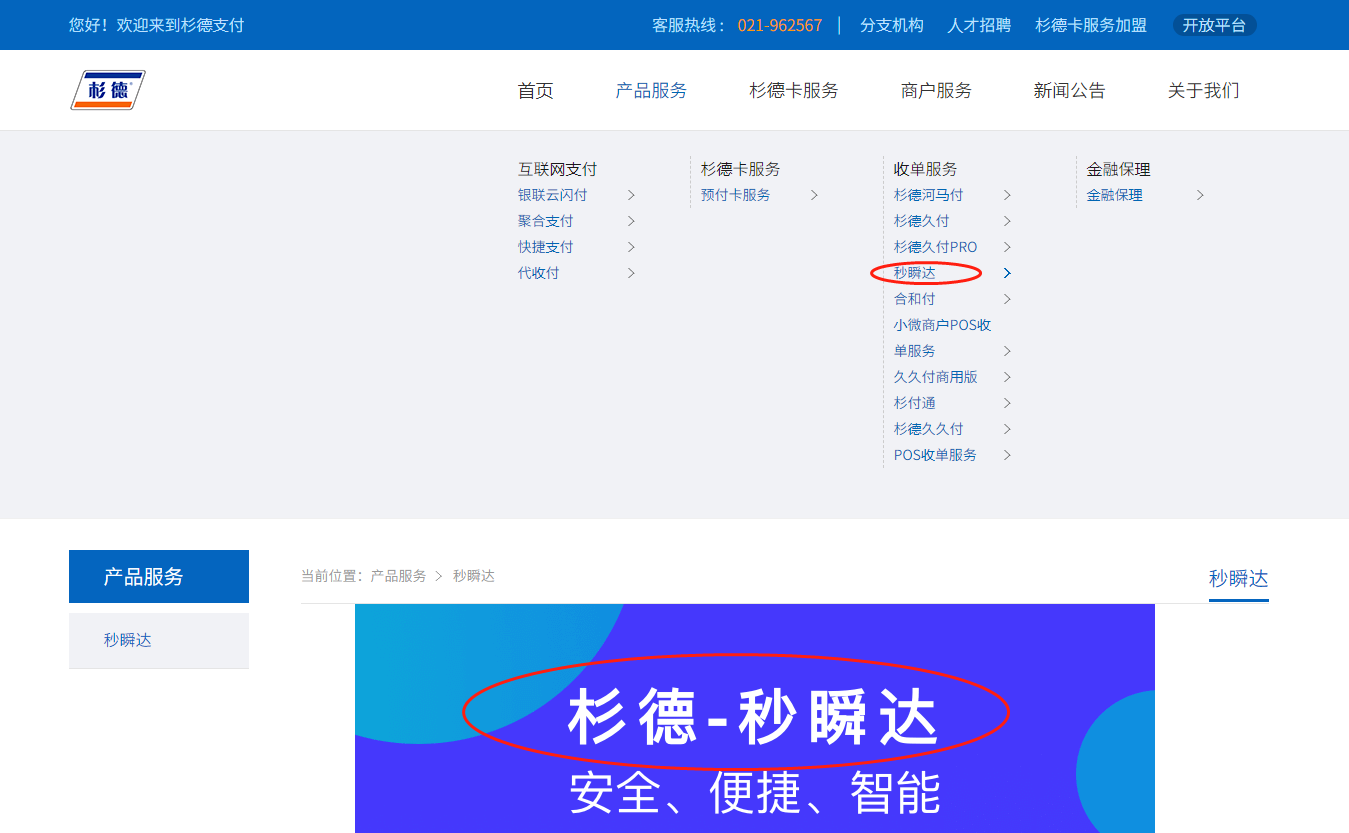Image resolution: width=1349 pixels, height=833 pixels.
Task: Click chevron beside 杉付通
Action: tap(1007, 403)
